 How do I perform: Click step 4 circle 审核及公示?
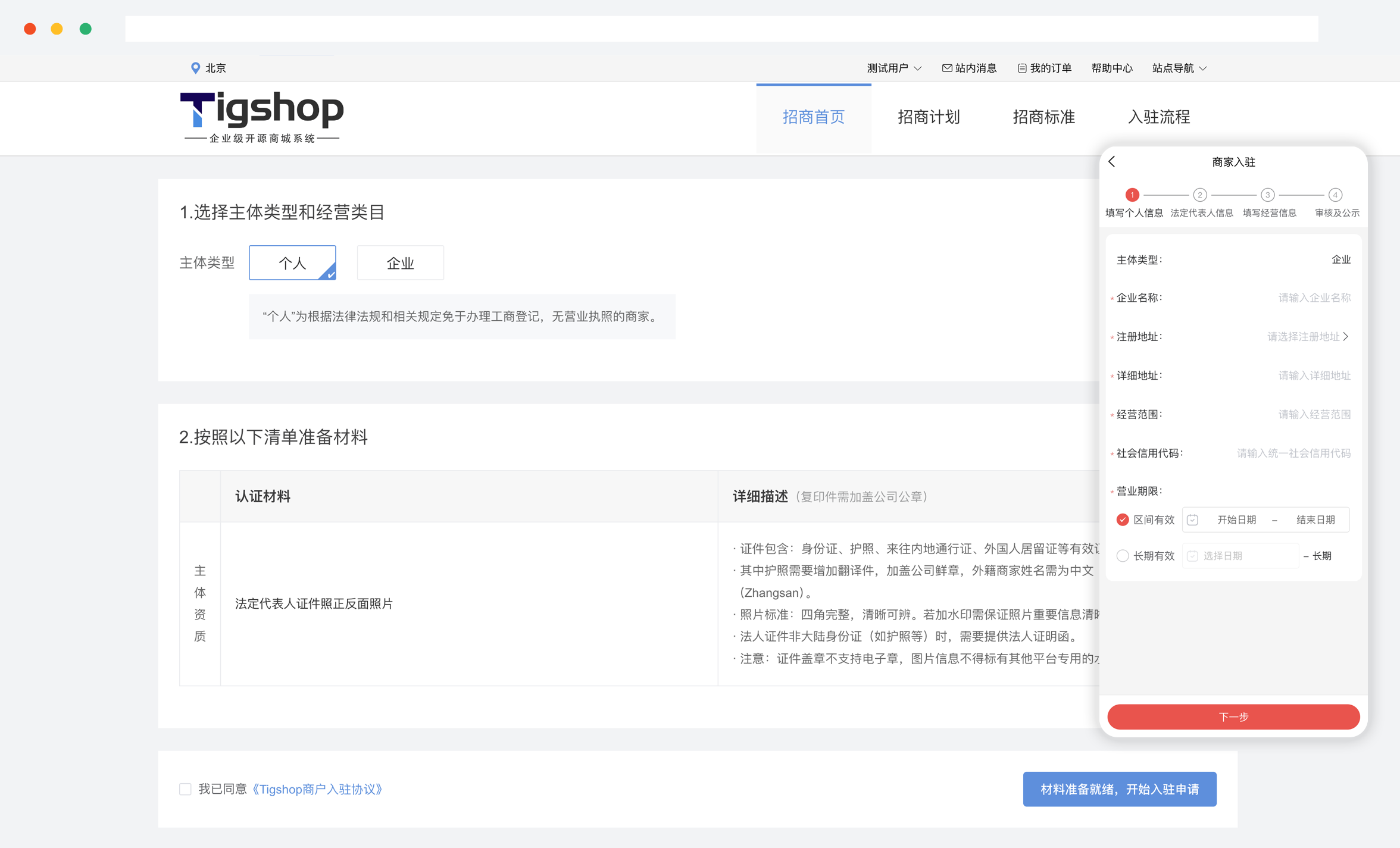pyautogui.click(x=1336, y=195)
